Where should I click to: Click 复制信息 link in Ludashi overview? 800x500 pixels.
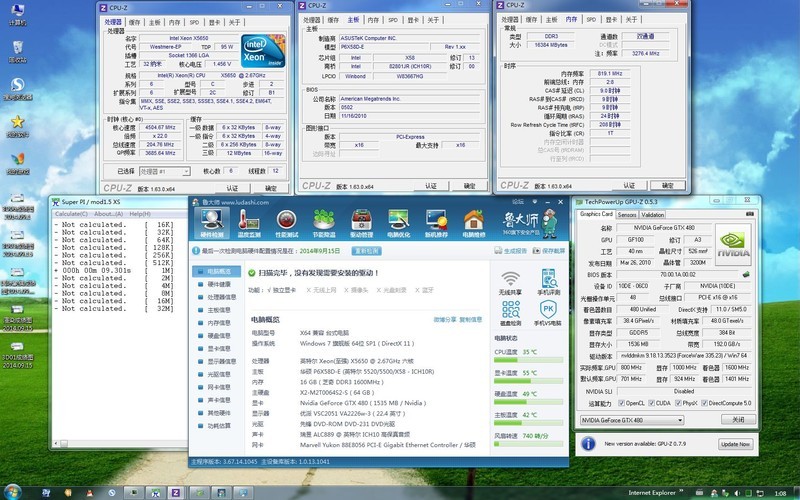click(x=470, y=320)
